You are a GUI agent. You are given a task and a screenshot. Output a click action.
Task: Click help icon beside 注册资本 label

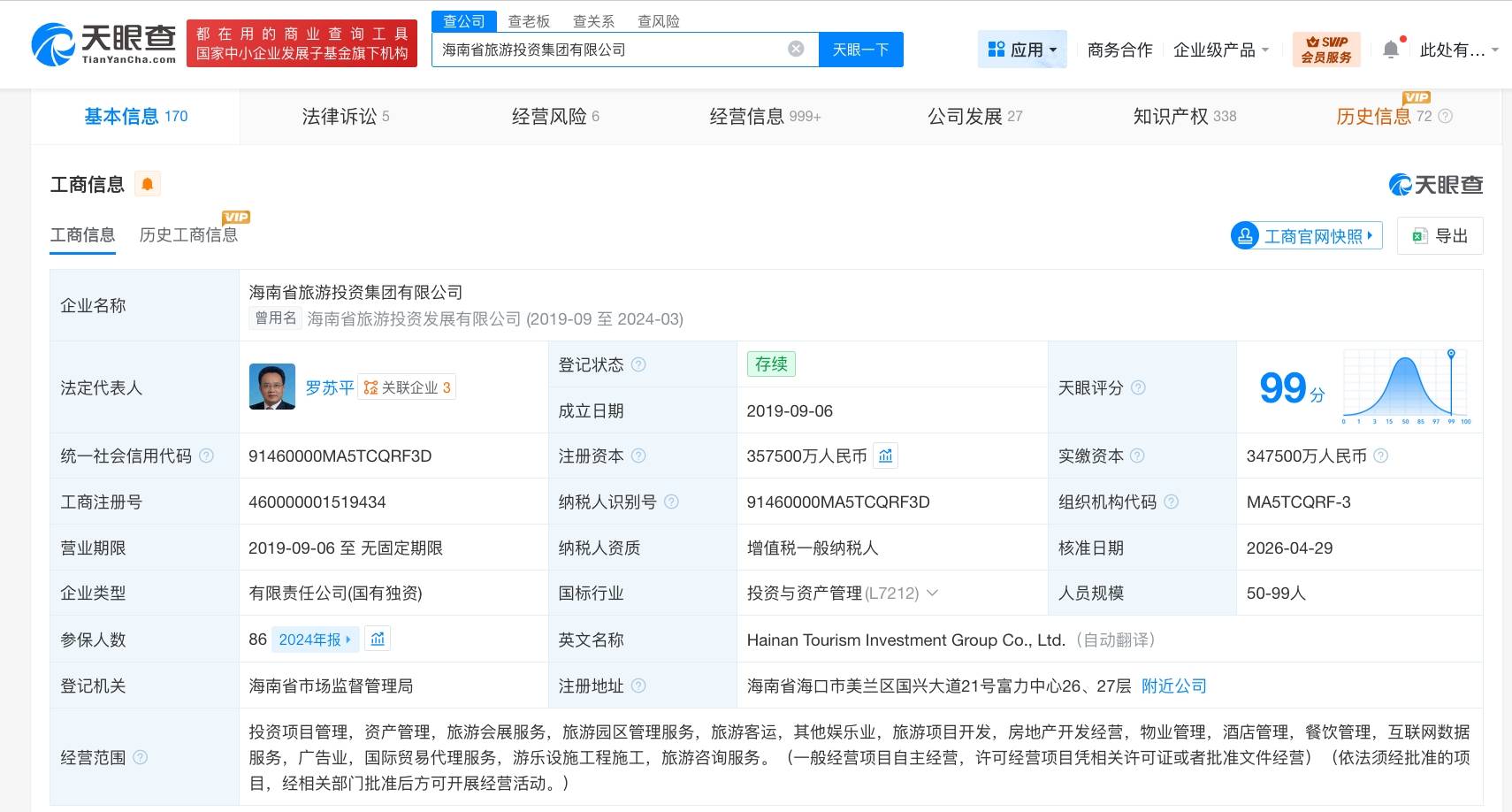(638, 456)
